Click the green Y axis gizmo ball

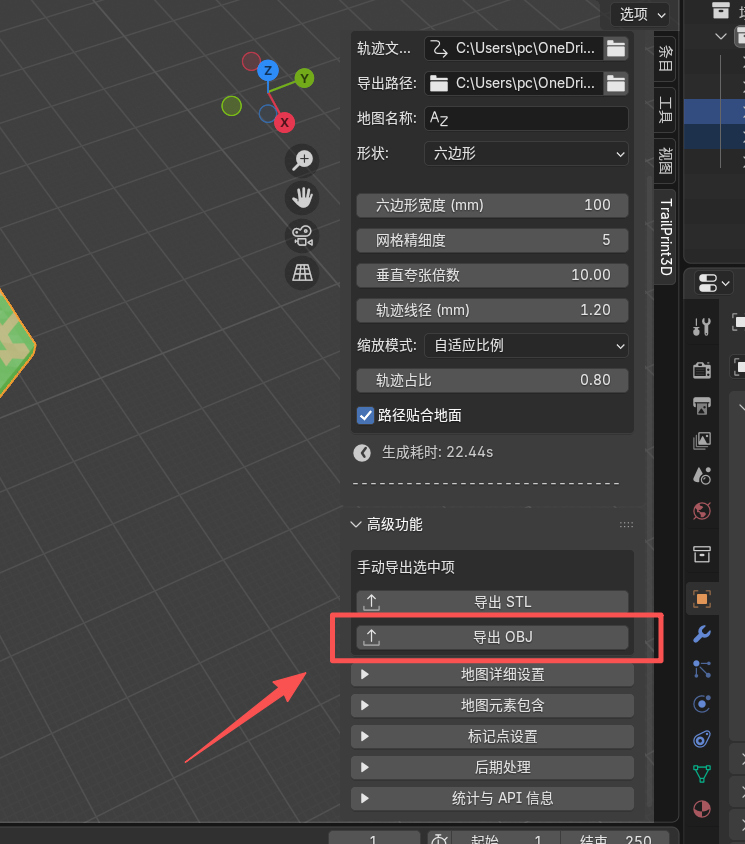(x=304, y=79)
